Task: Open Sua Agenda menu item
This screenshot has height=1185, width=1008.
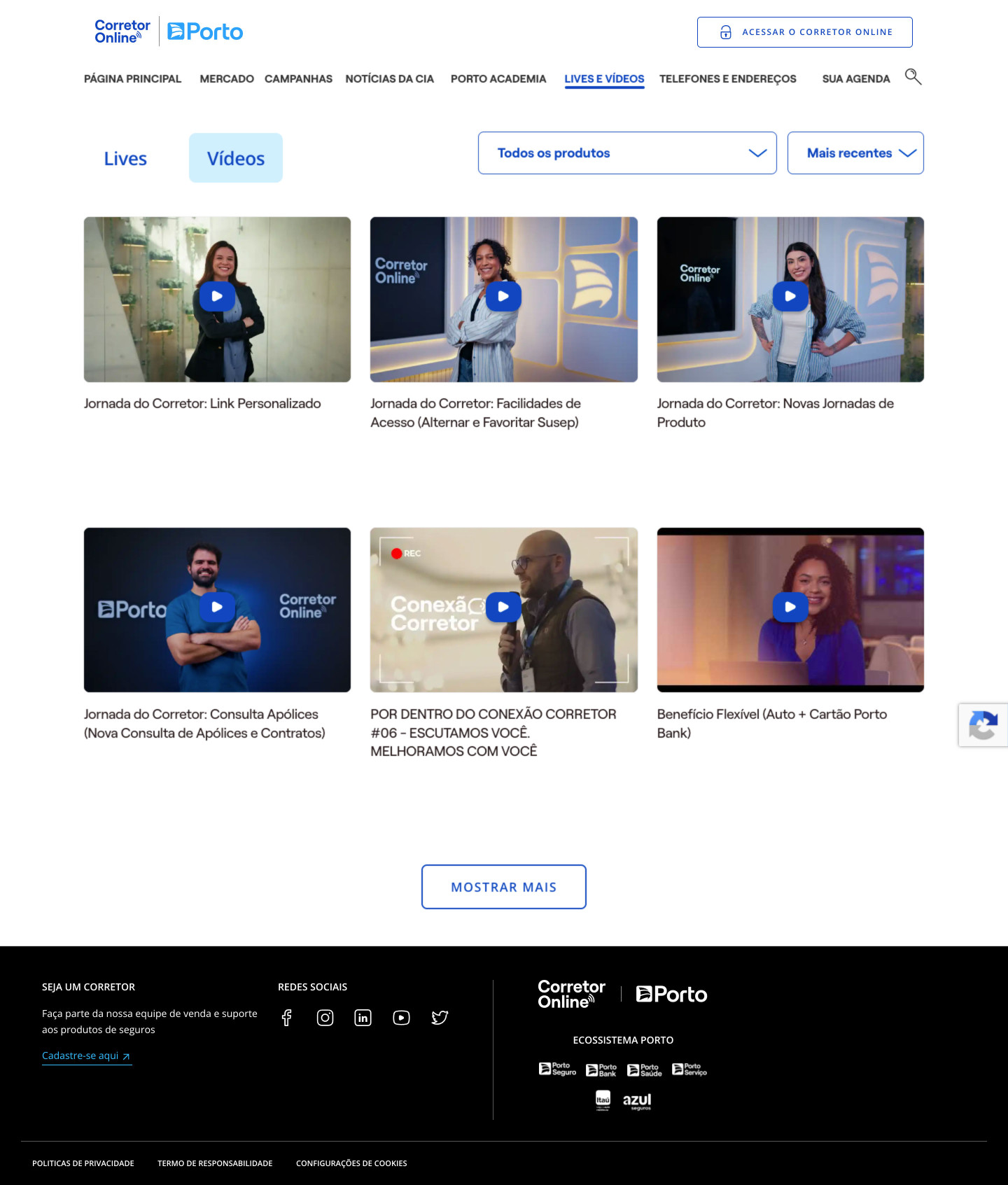Action: (856, 79)
